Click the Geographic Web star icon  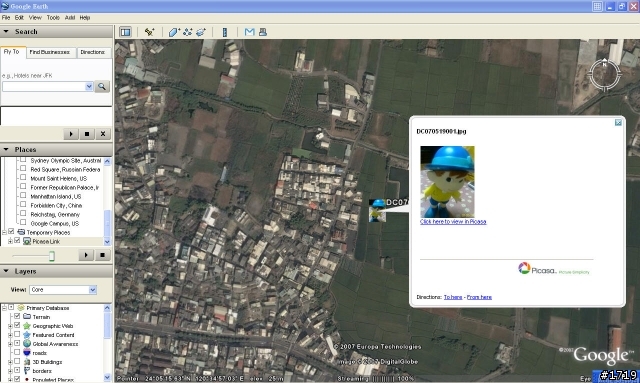point(27,326)
